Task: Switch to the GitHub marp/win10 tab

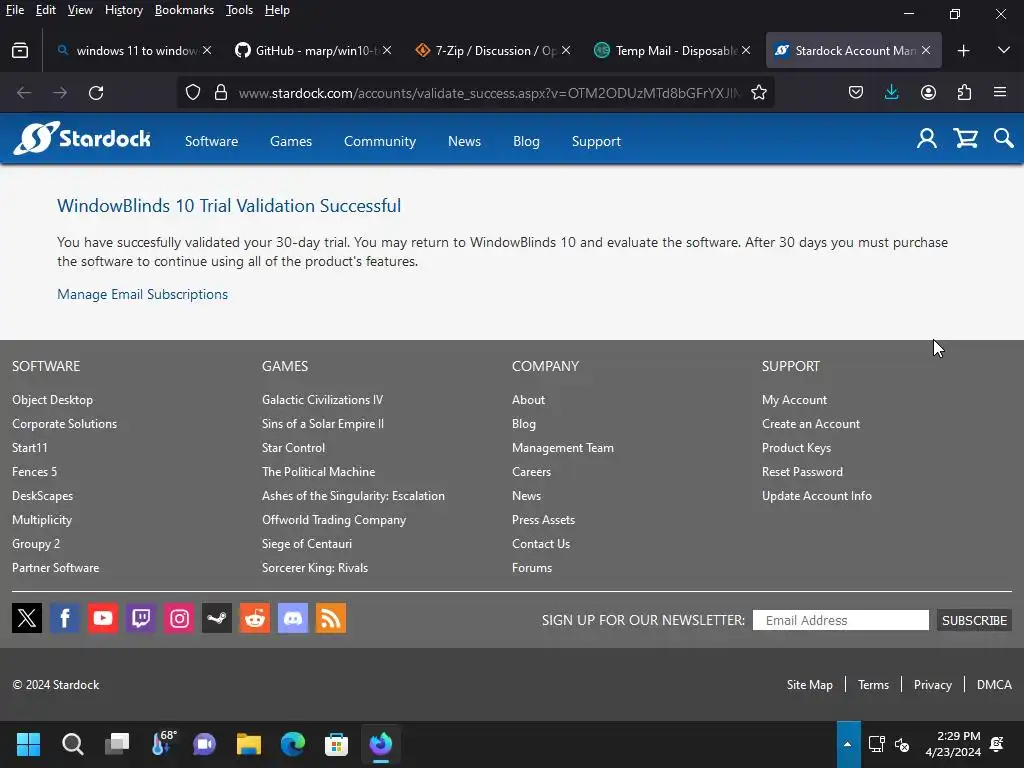Action: pos(313,50)
